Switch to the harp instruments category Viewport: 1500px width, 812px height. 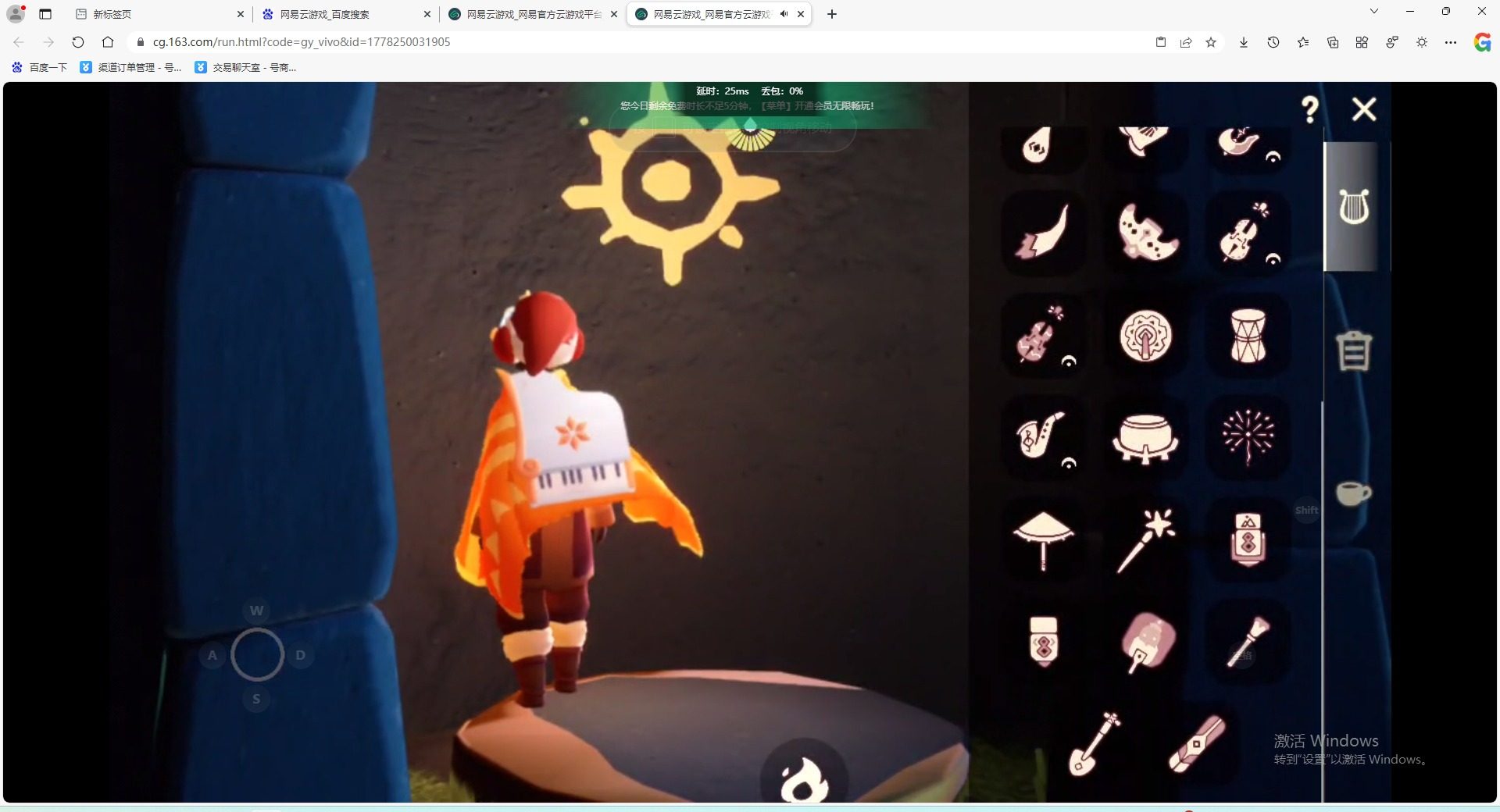click(x=1354, y=207)
